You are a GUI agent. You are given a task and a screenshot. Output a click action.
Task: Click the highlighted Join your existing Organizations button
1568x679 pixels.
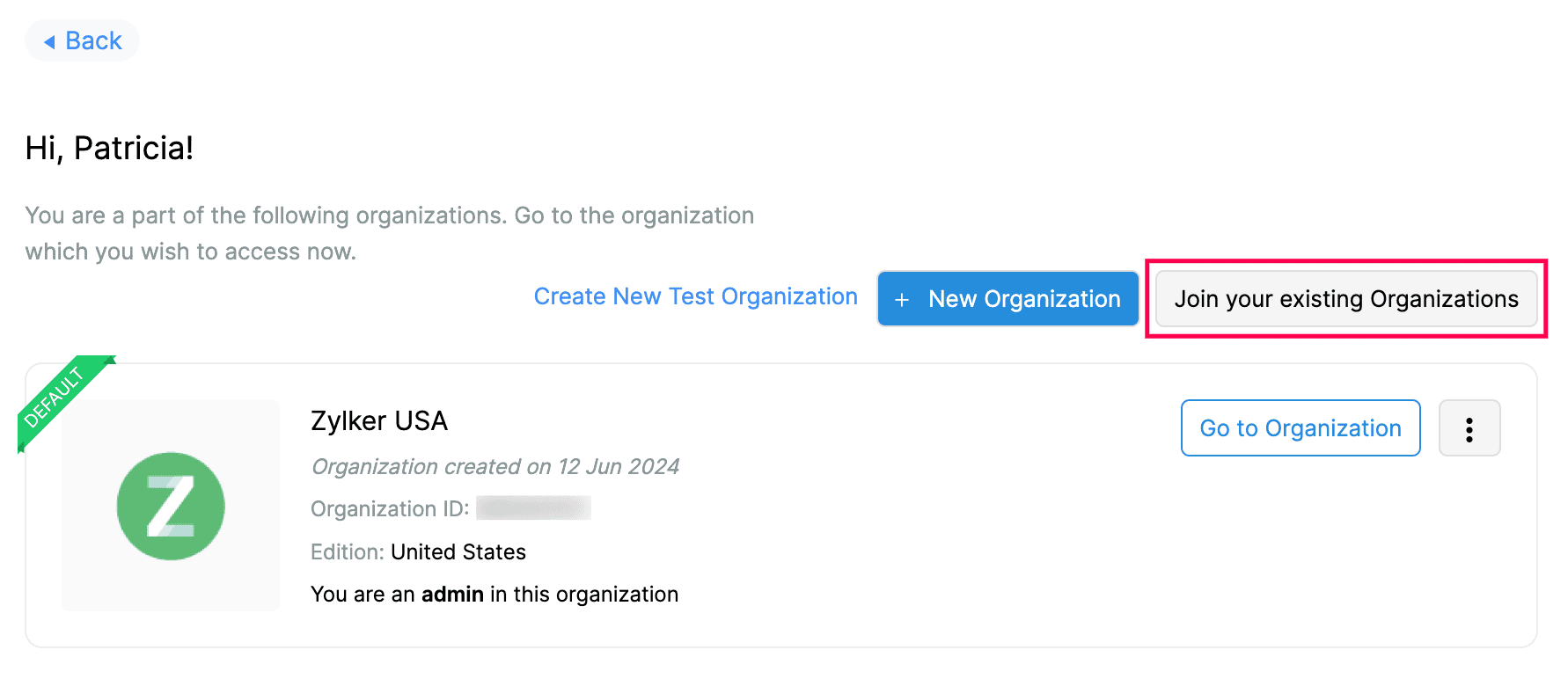pyautogui.click(x=1345, y=299)
